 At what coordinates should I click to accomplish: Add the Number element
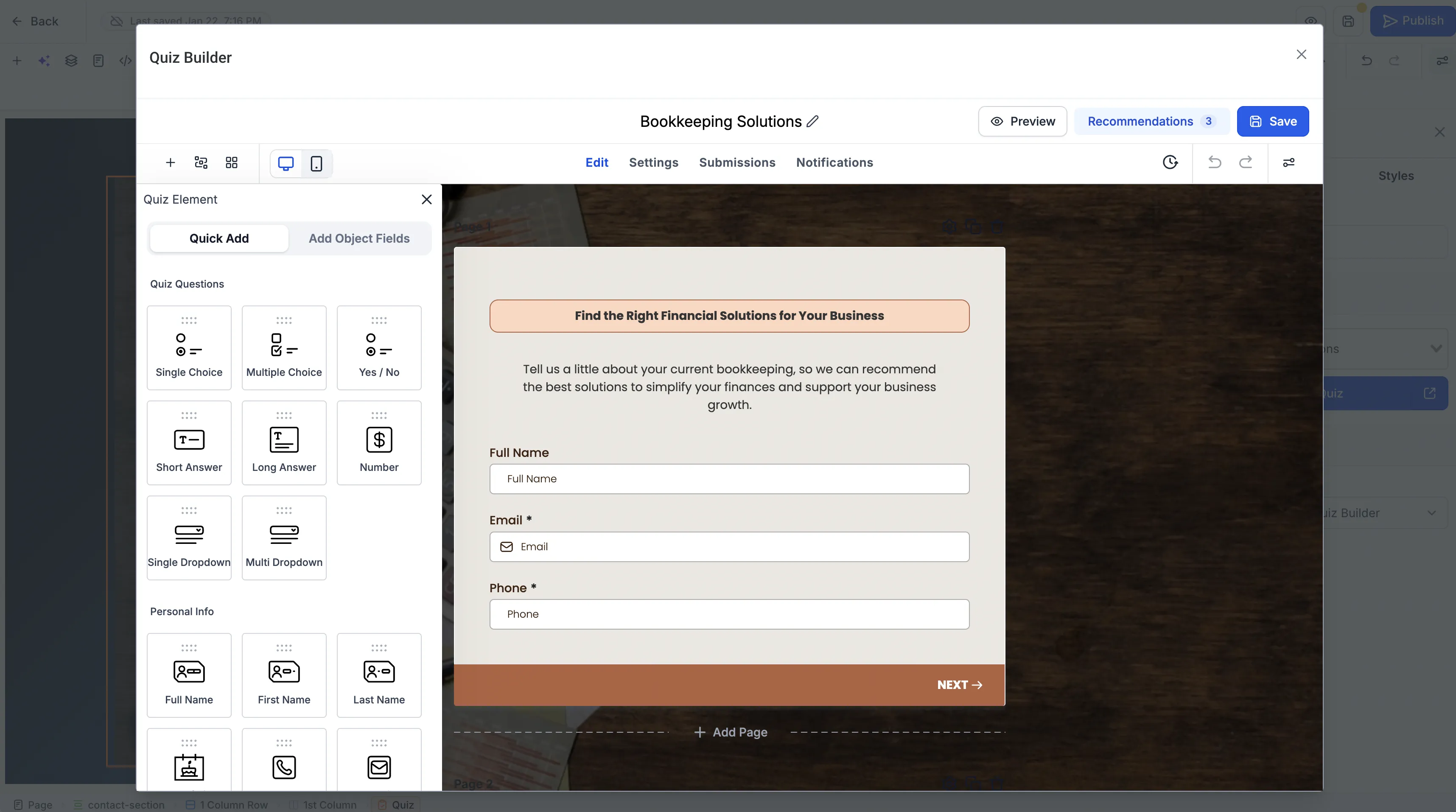pos(379,442)
